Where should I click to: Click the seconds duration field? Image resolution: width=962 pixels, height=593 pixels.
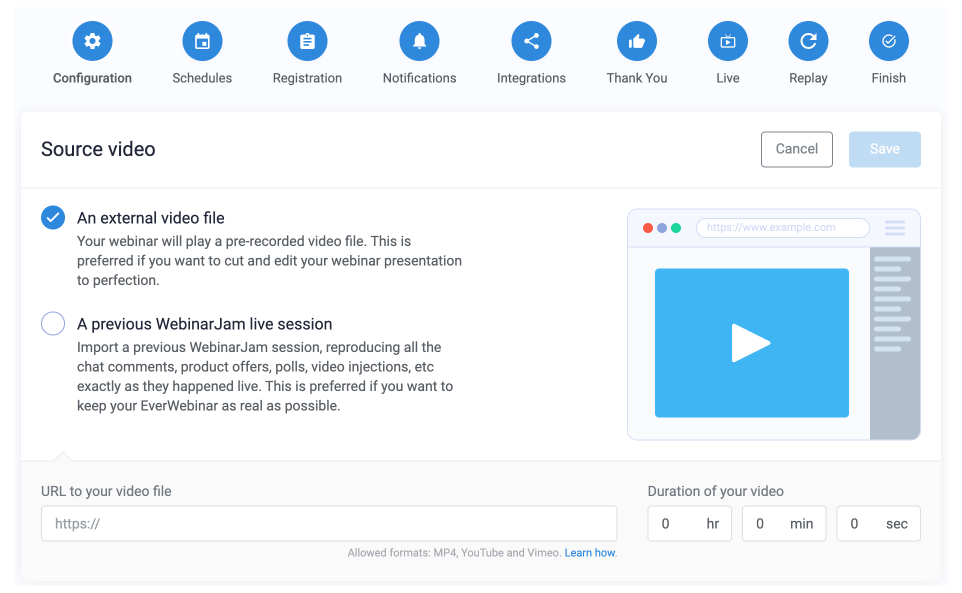[x=878, y=523]
